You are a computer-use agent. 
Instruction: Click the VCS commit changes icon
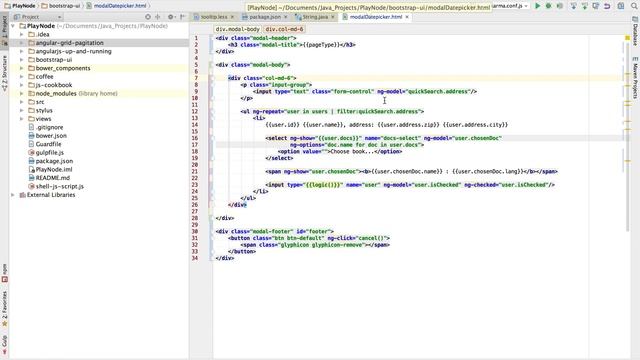584,6
